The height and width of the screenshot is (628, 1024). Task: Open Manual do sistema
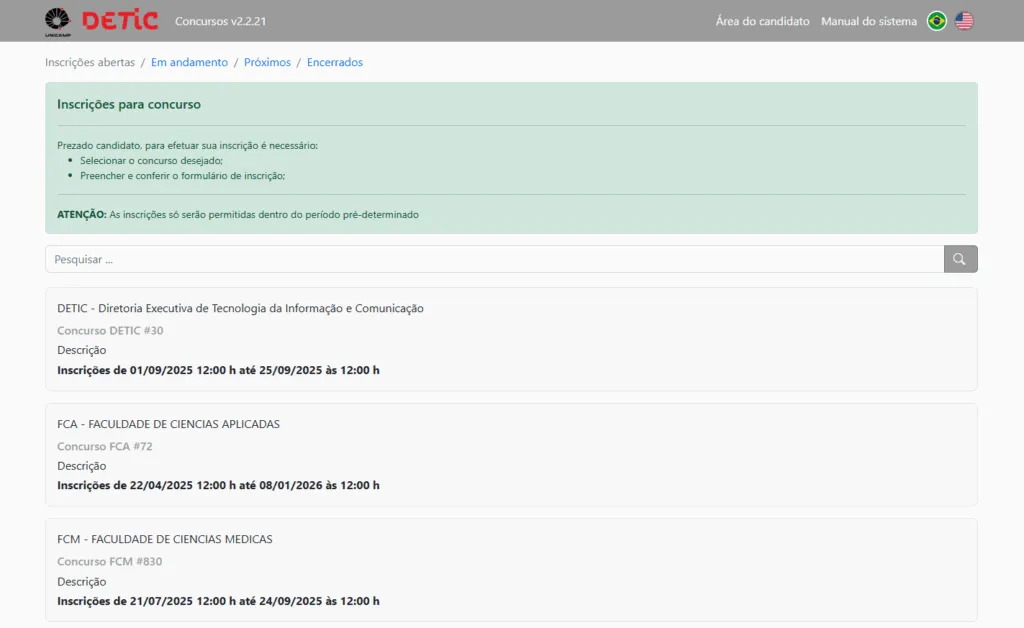pyautogui.click(x=868, y=21)
